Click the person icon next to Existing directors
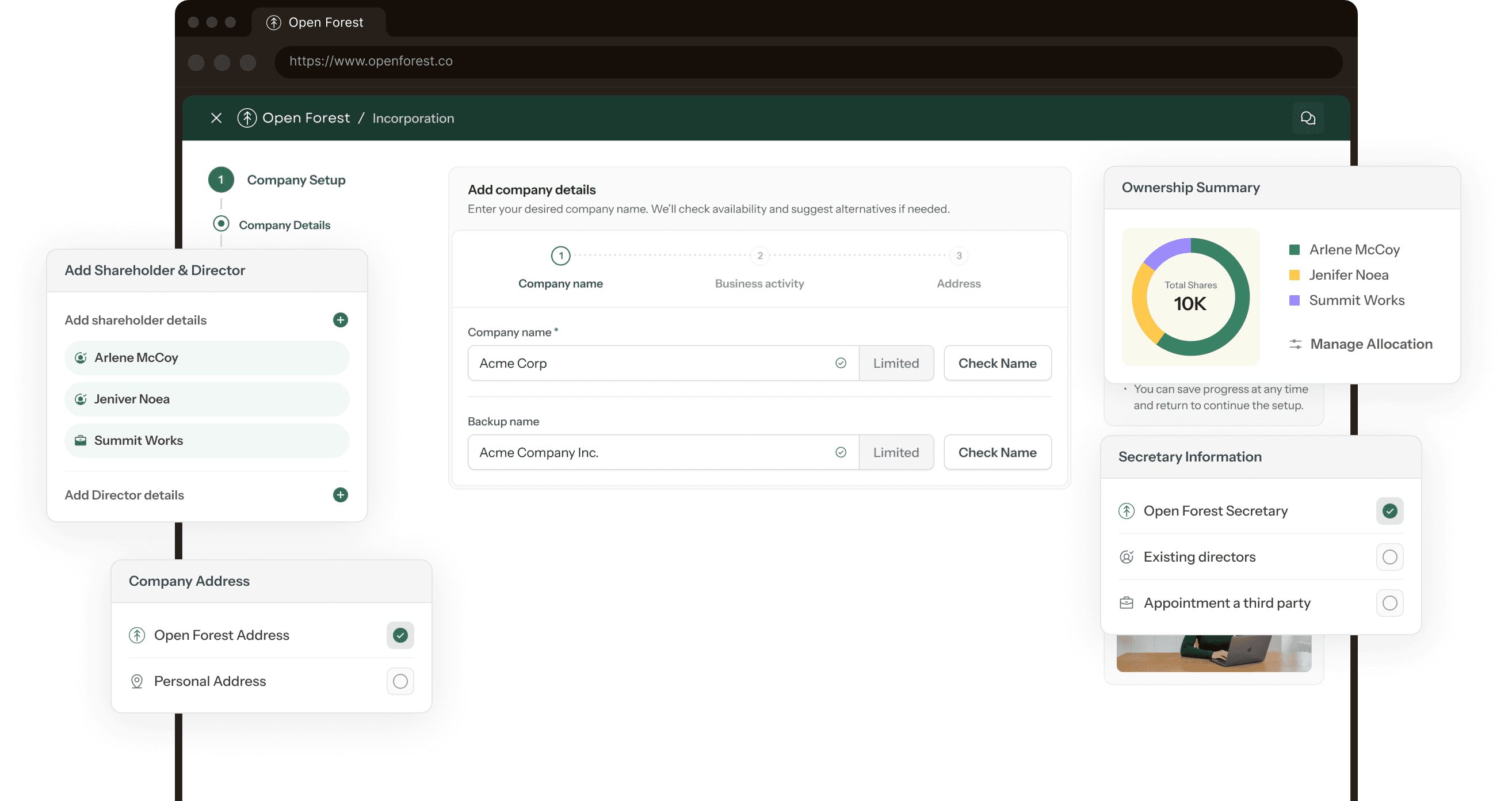1512x801 pixels. (x=1126, y=556)
